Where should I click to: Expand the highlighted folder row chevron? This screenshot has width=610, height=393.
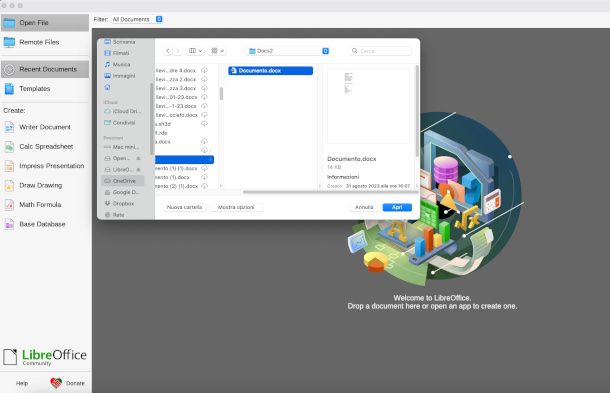(210, 160)
